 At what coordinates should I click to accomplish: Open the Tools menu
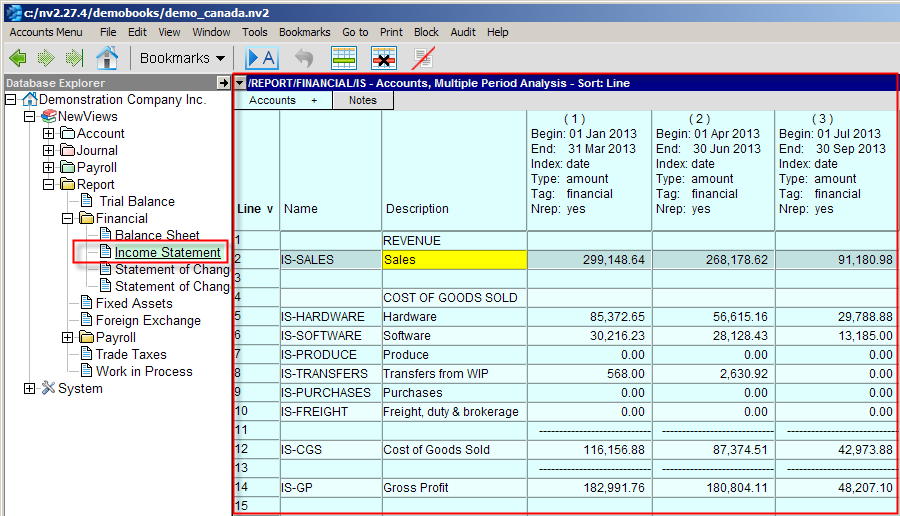(254, 32)
